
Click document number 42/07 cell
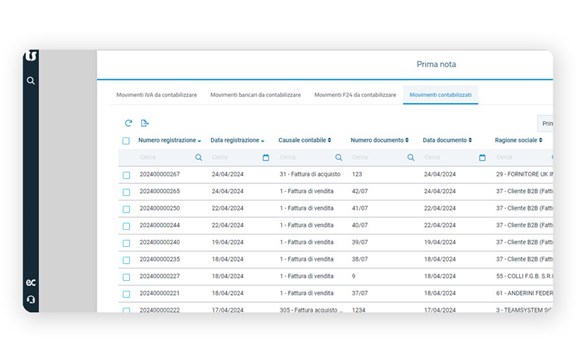[x=360, y=191]
